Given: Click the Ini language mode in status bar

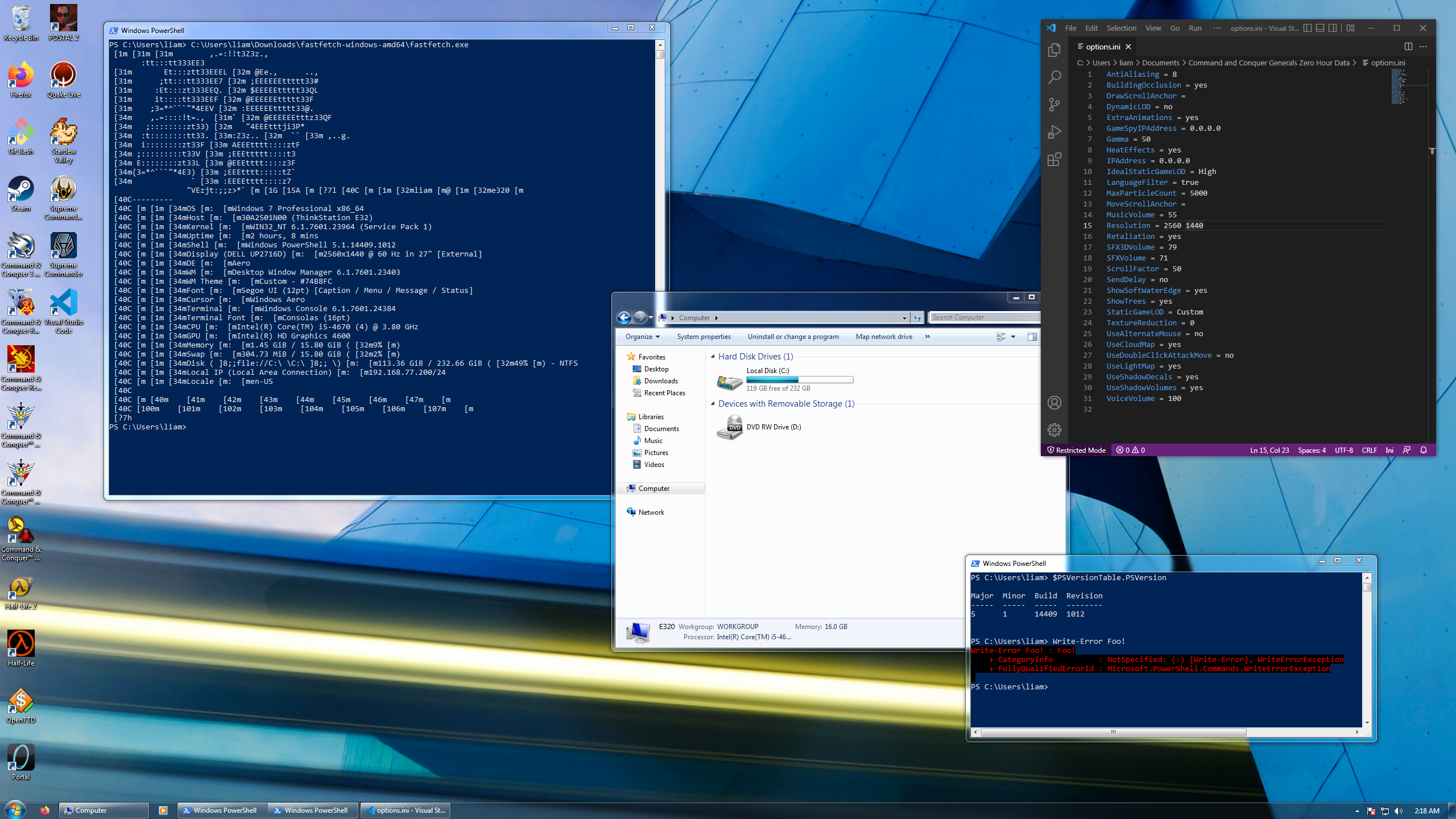Looking at the screenshot, I should point(1389,450).
